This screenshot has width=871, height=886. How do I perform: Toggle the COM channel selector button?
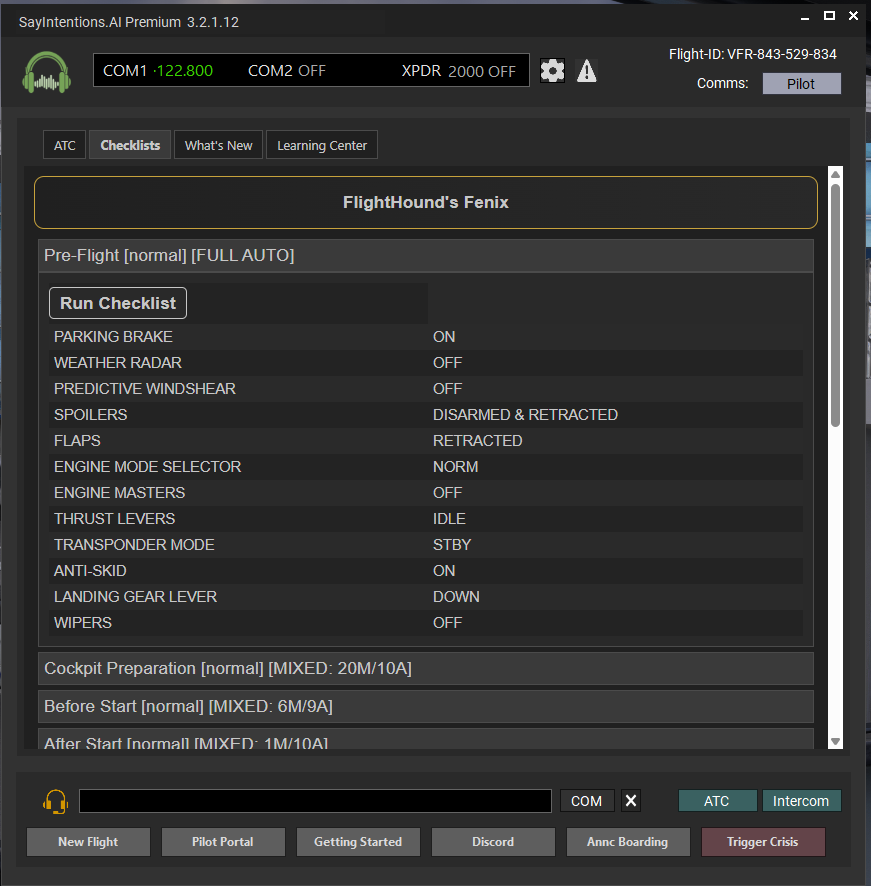[587, 801]
